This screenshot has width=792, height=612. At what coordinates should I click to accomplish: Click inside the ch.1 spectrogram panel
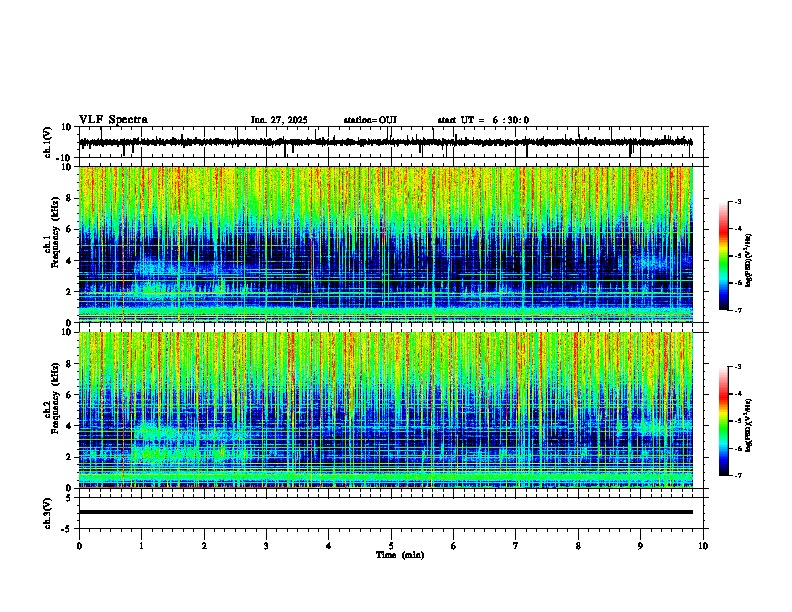click(x=386, y=244)
